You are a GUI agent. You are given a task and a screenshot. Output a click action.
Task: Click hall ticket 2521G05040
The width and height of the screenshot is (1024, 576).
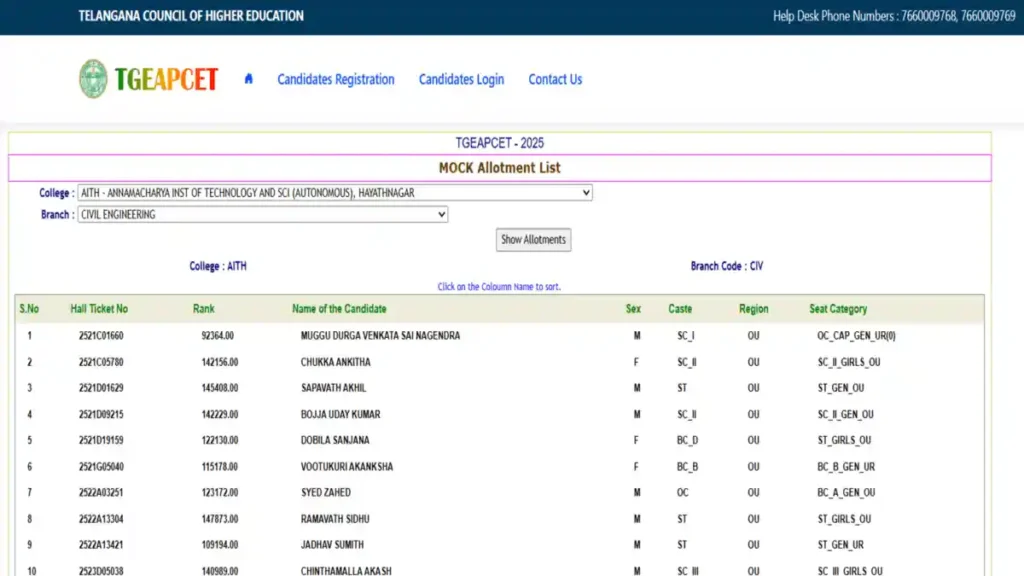click(x=101, y=466)
